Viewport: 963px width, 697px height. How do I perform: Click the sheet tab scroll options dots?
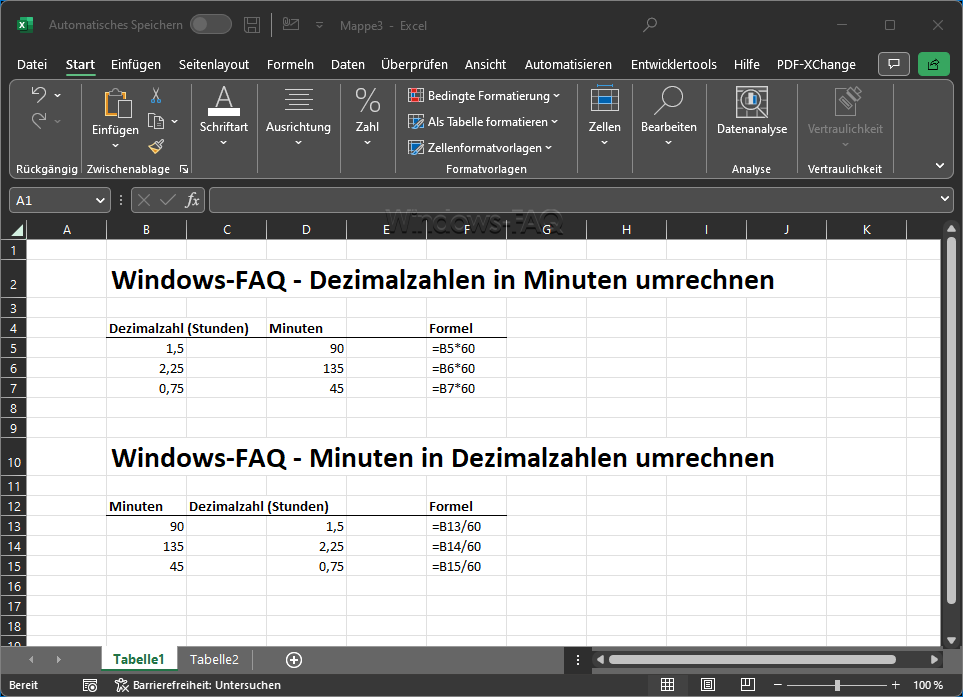578,660
